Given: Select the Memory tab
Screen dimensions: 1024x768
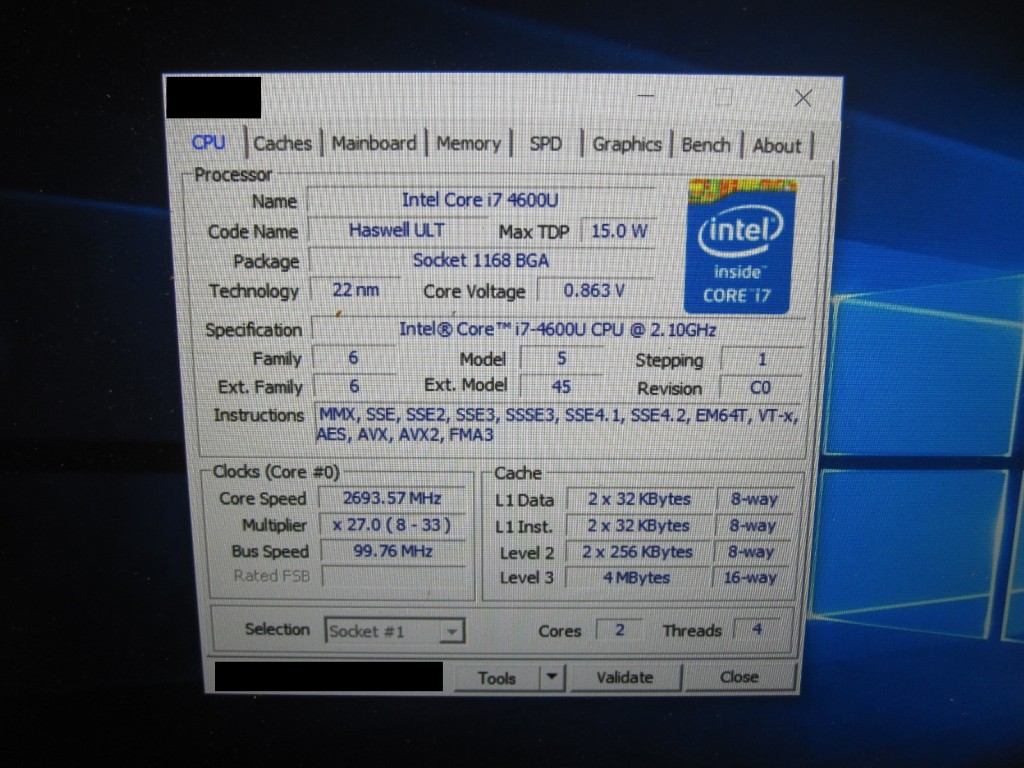Looking at the screenshot, I should click(x=468, y=143).
